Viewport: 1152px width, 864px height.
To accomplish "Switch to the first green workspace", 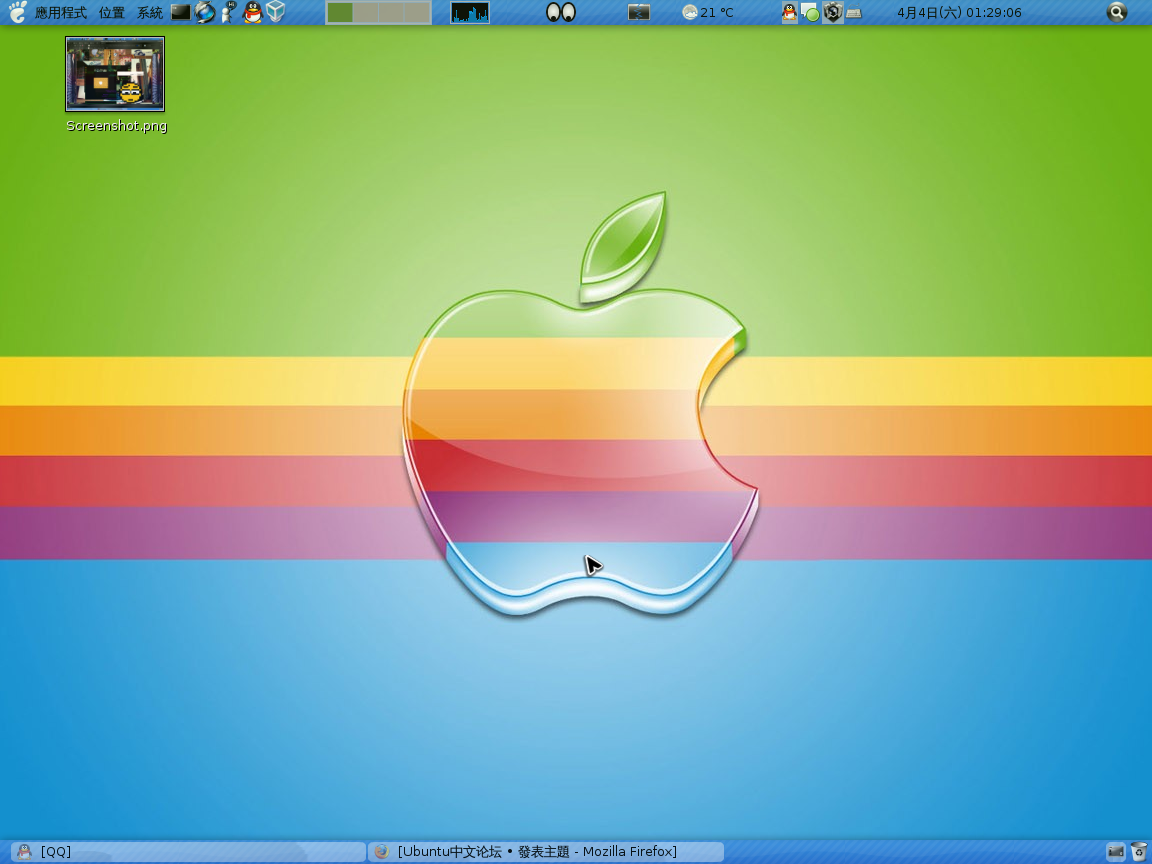I will (x=339, y=12).
